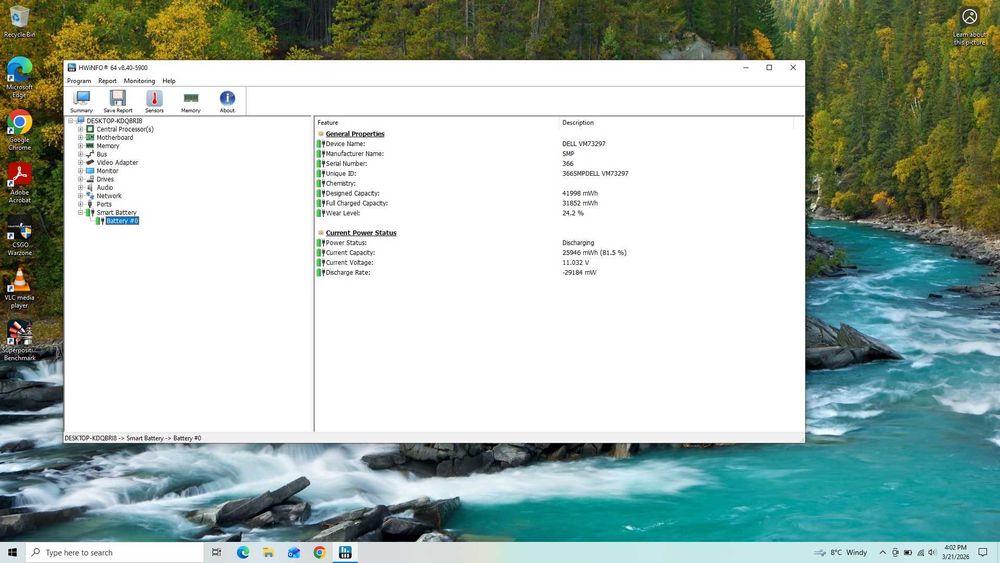
Task: Expand the Central Processor(s) node
Action: 80,129
